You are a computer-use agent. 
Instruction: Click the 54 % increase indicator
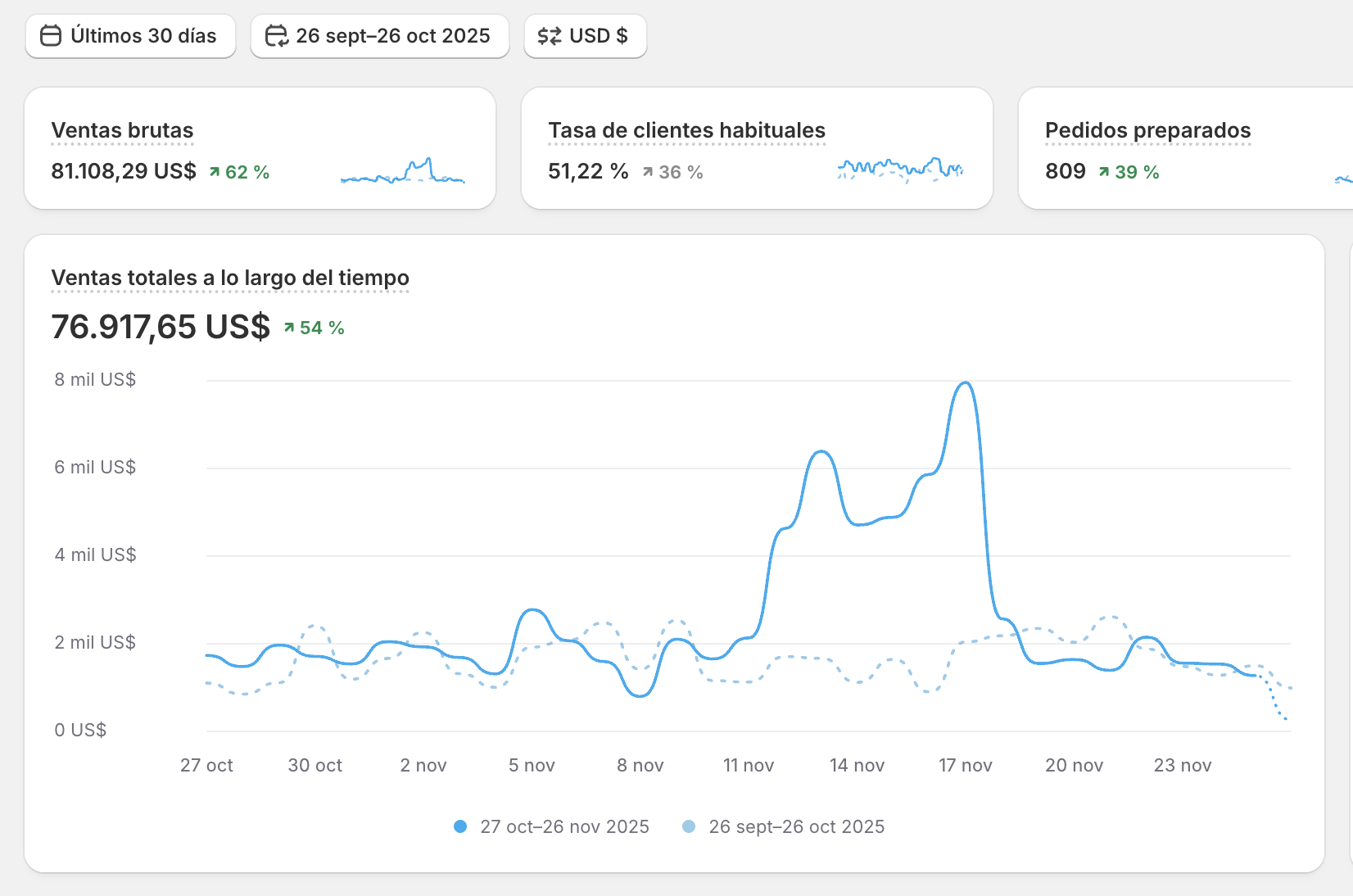coord(314,328)
